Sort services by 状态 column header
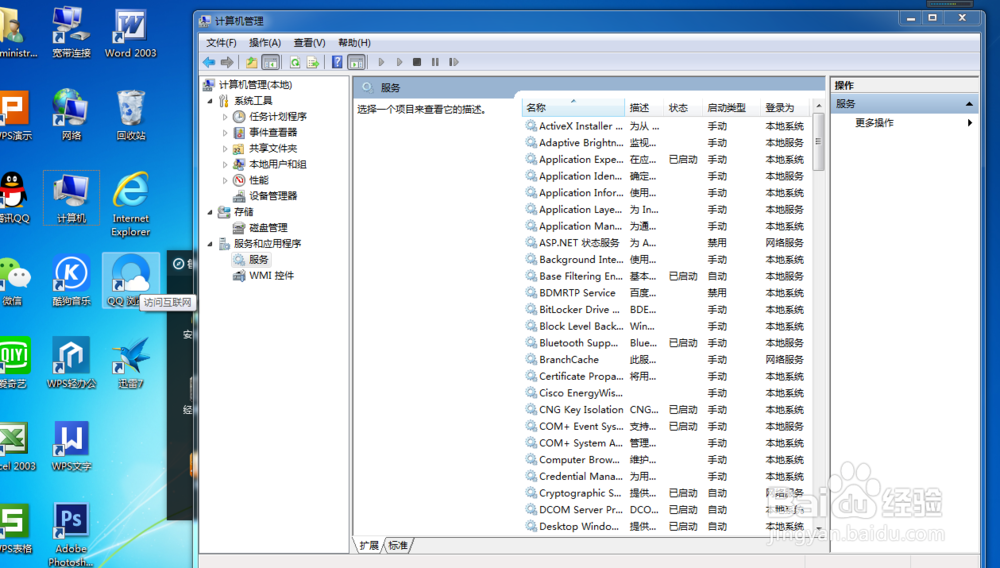Screen dimensions: 1000x568 (x=682, y=108)
